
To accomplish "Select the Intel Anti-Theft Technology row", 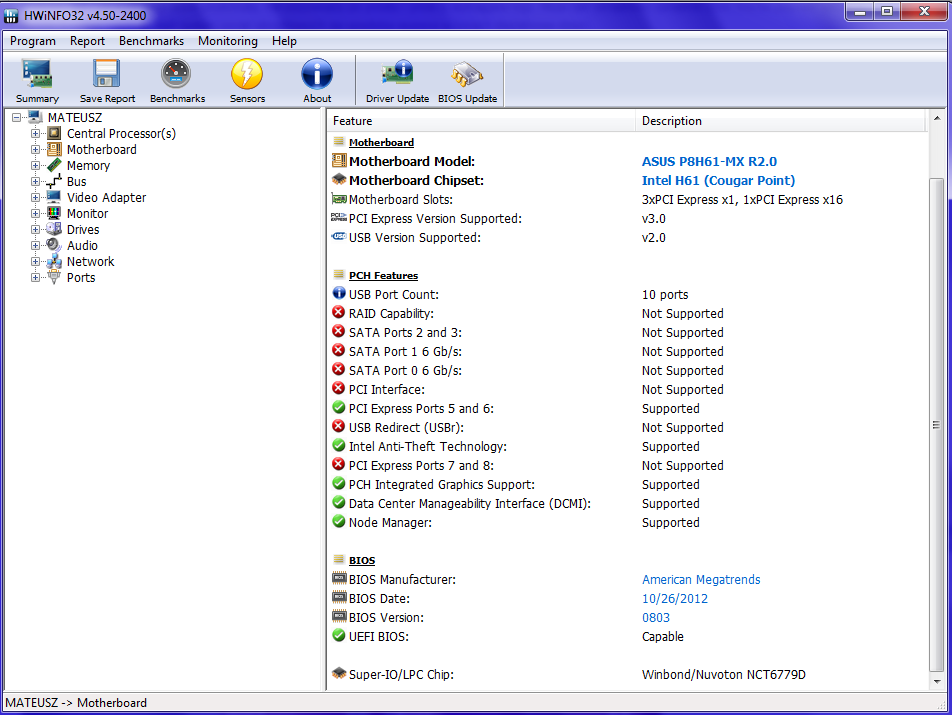I will pyautogui.click(x=628, y=446).
